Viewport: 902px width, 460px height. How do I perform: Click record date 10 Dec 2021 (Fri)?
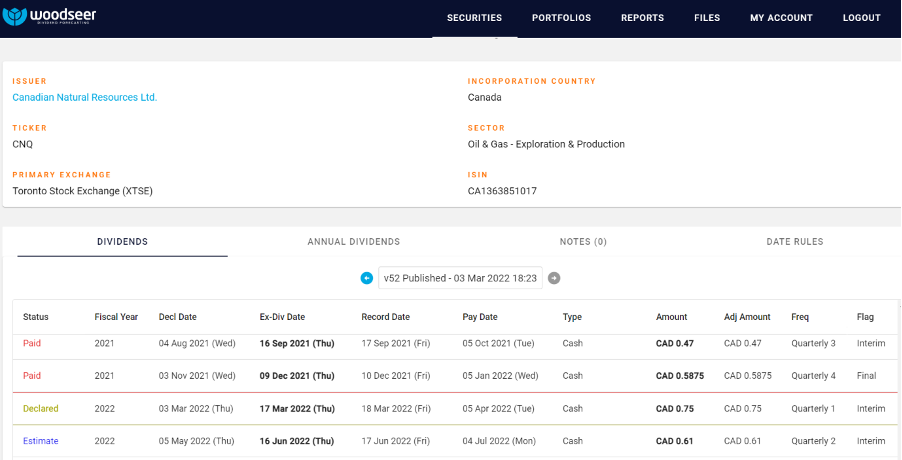tap(396, 375)
